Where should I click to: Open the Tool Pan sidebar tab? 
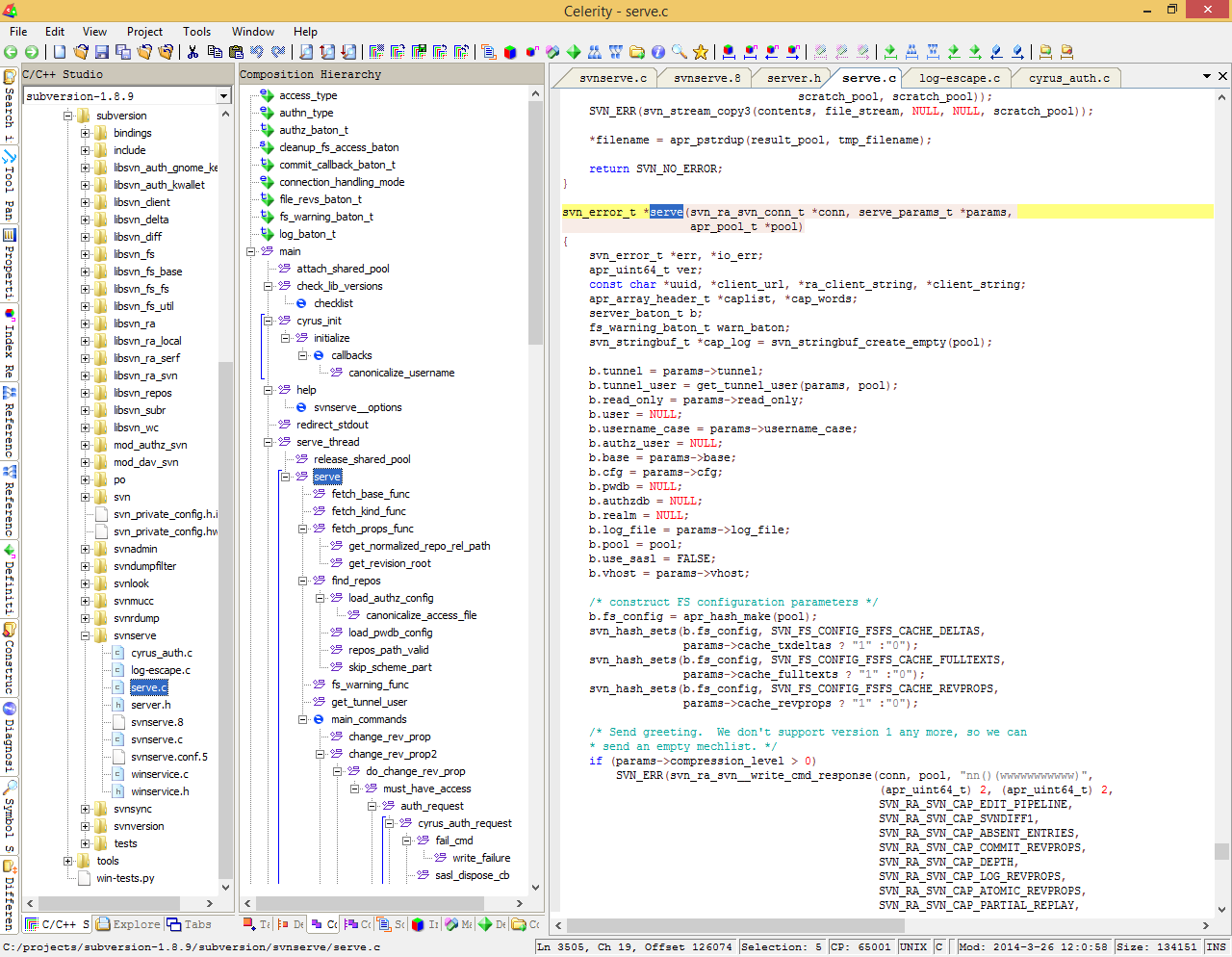point(10,184)
